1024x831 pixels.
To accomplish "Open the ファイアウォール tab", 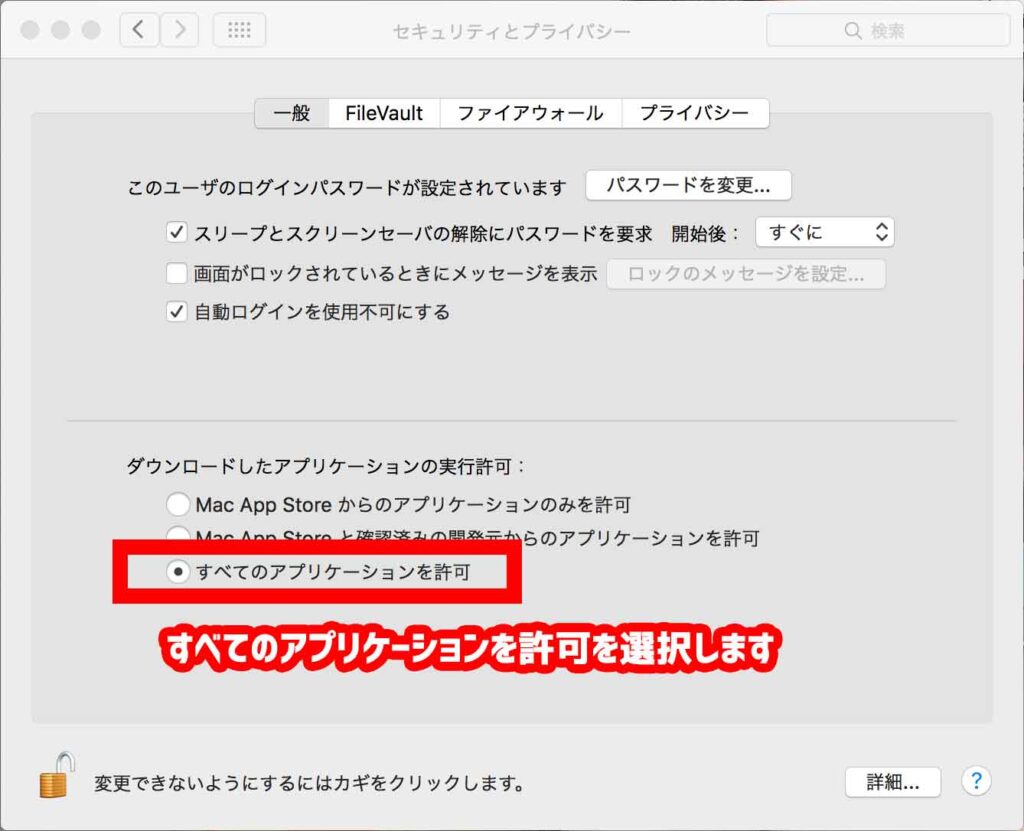I will [530, 113].
